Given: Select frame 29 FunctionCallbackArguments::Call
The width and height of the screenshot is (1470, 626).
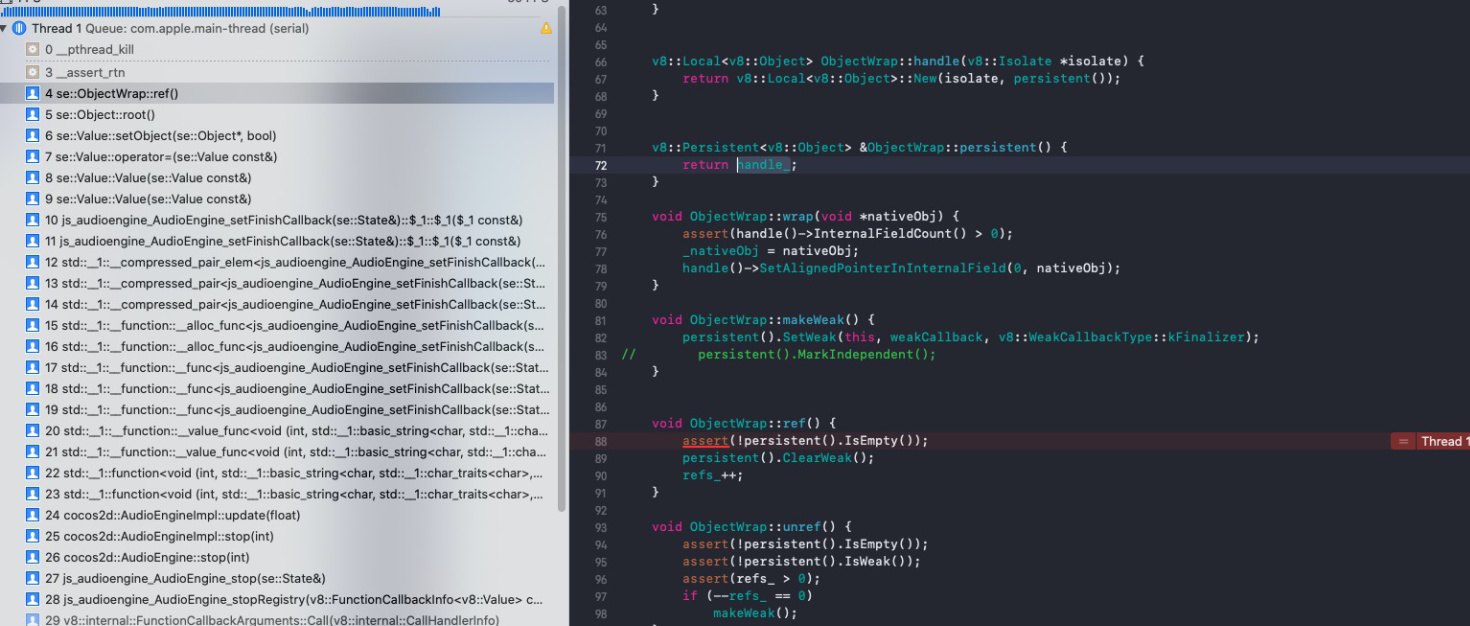Looking at the screenshot, I should [277, 619].
